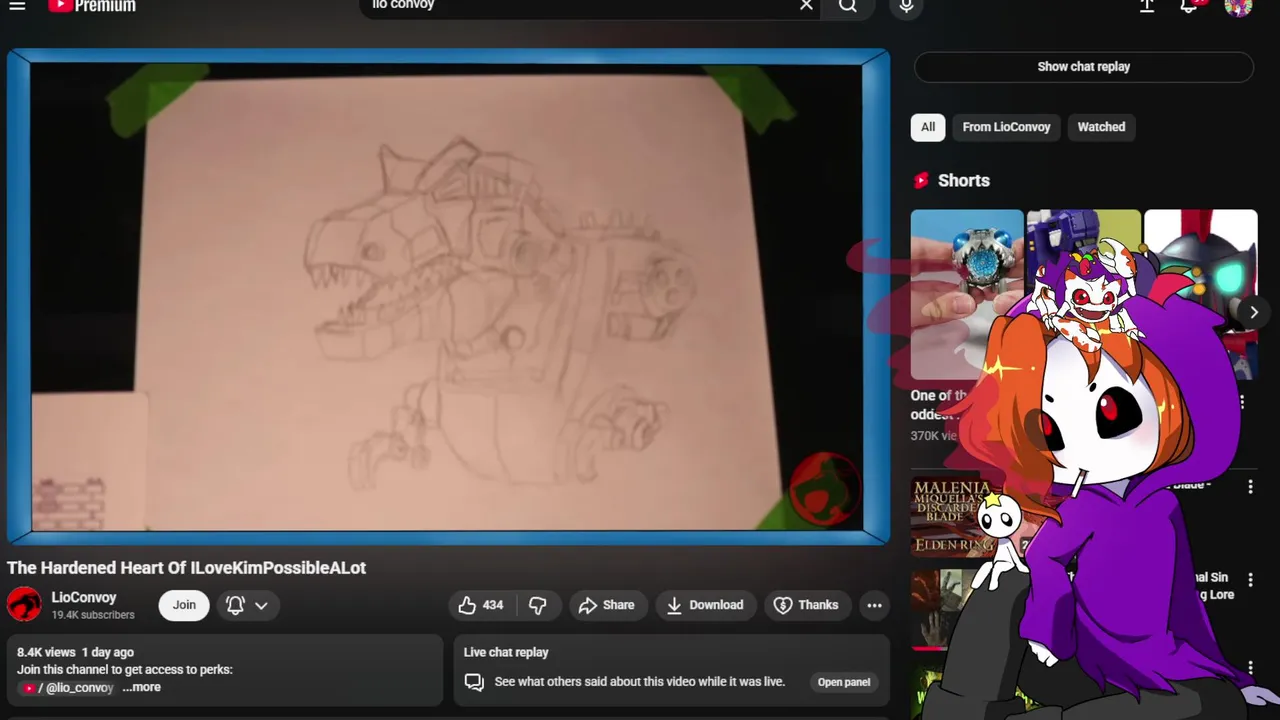Show chat replay

coord(1083,67)
